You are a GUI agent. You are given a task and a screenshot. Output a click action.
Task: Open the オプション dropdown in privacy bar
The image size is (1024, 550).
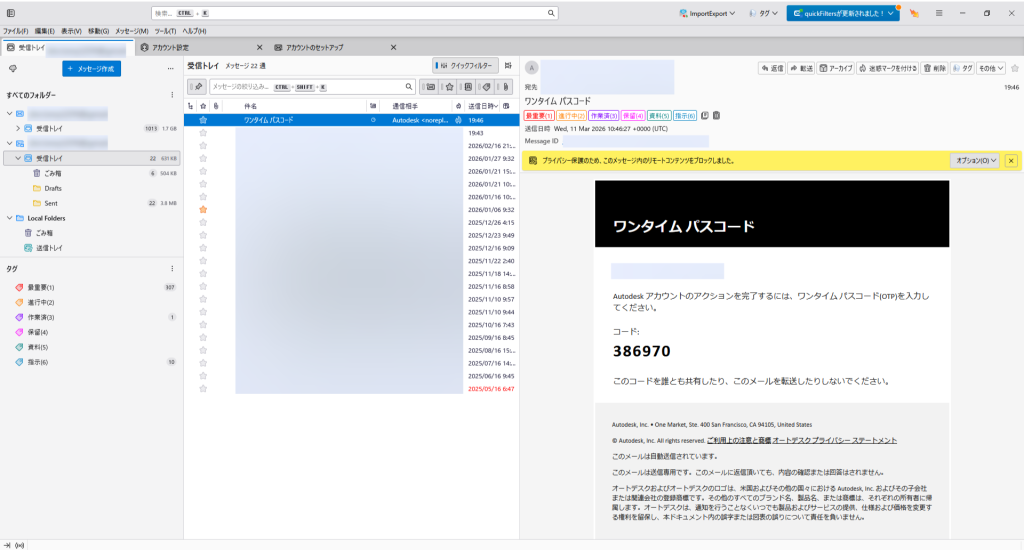point(977,160)
